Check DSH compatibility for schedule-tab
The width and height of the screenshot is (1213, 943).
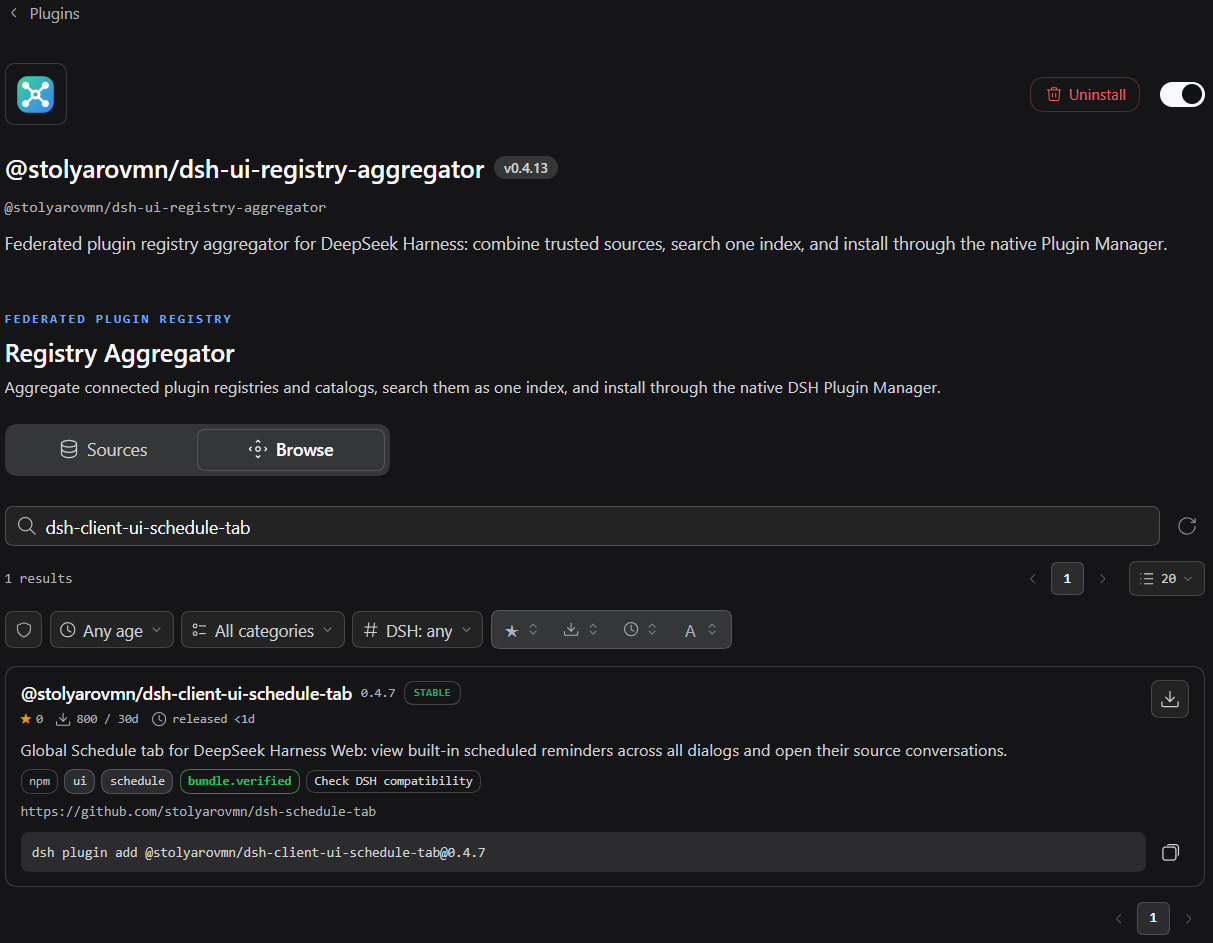pos(393,781)
